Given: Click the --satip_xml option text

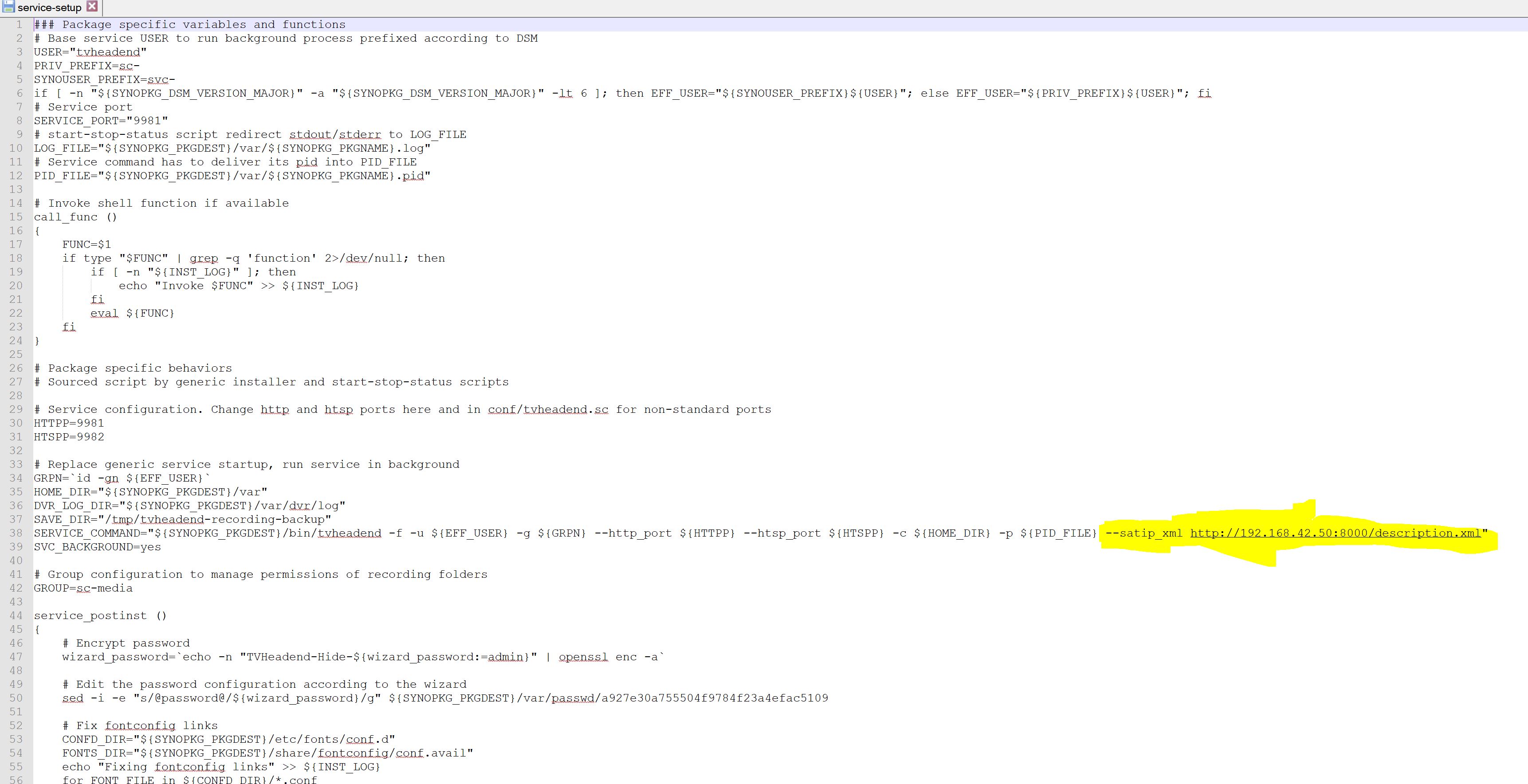Looking at the screenshot, I should point(1143,533).
